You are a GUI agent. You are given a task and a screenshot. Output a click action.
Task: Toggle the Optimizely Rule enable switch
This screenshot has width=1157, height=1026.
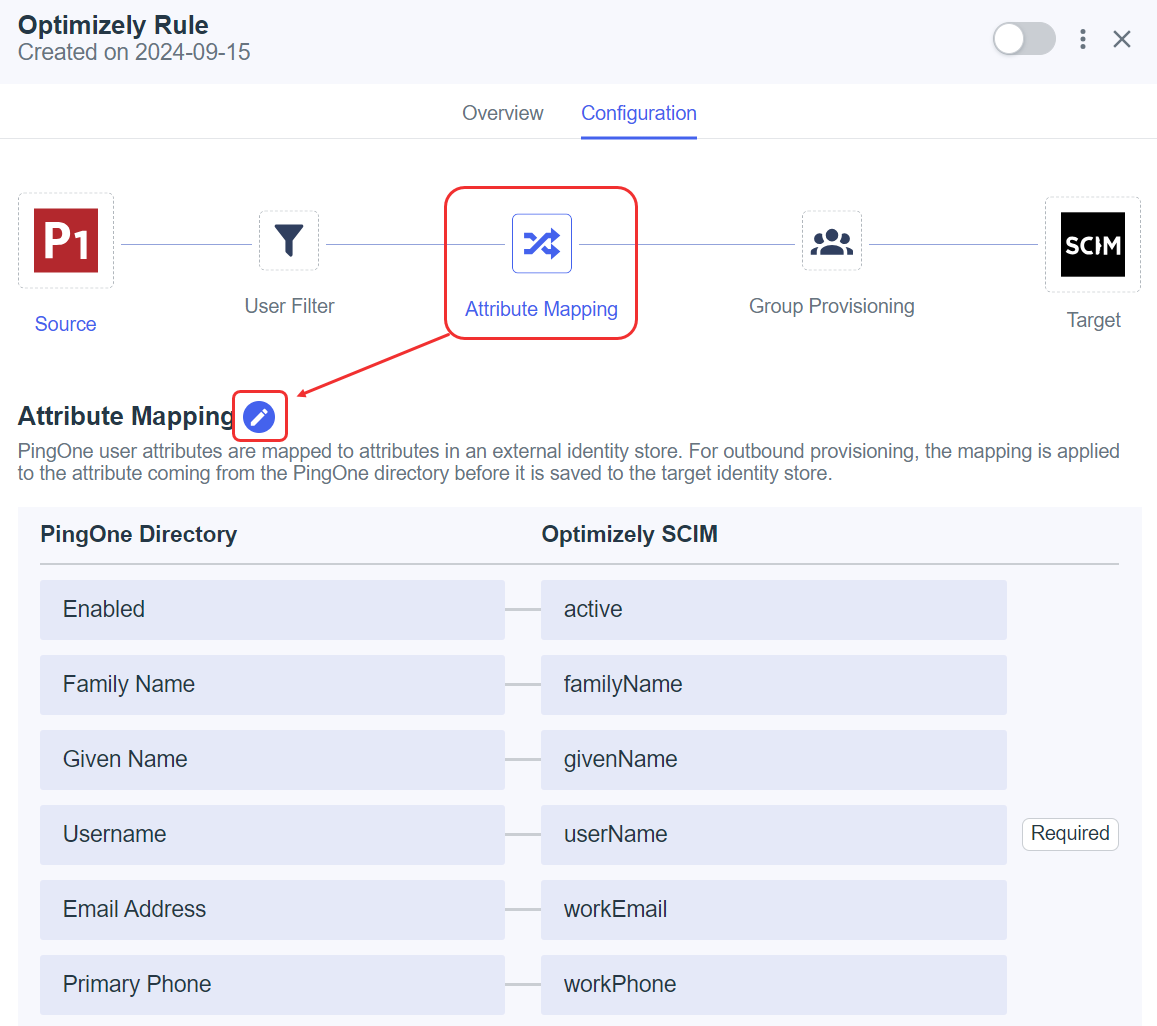[1024, 38]
